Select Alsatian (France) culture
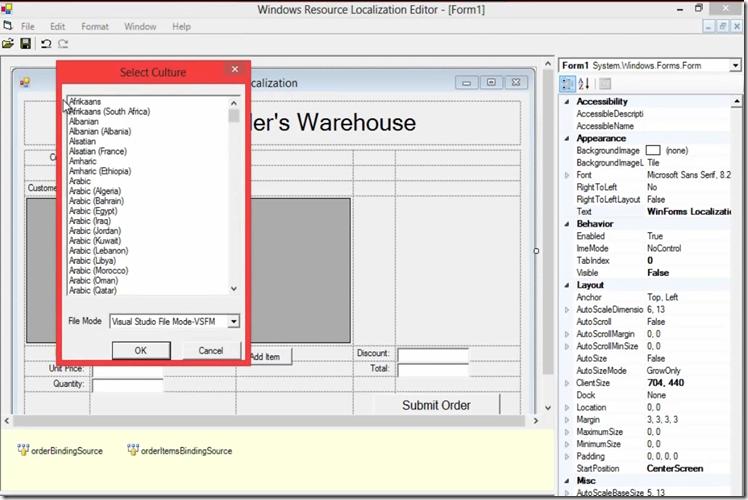 [98, 151]
